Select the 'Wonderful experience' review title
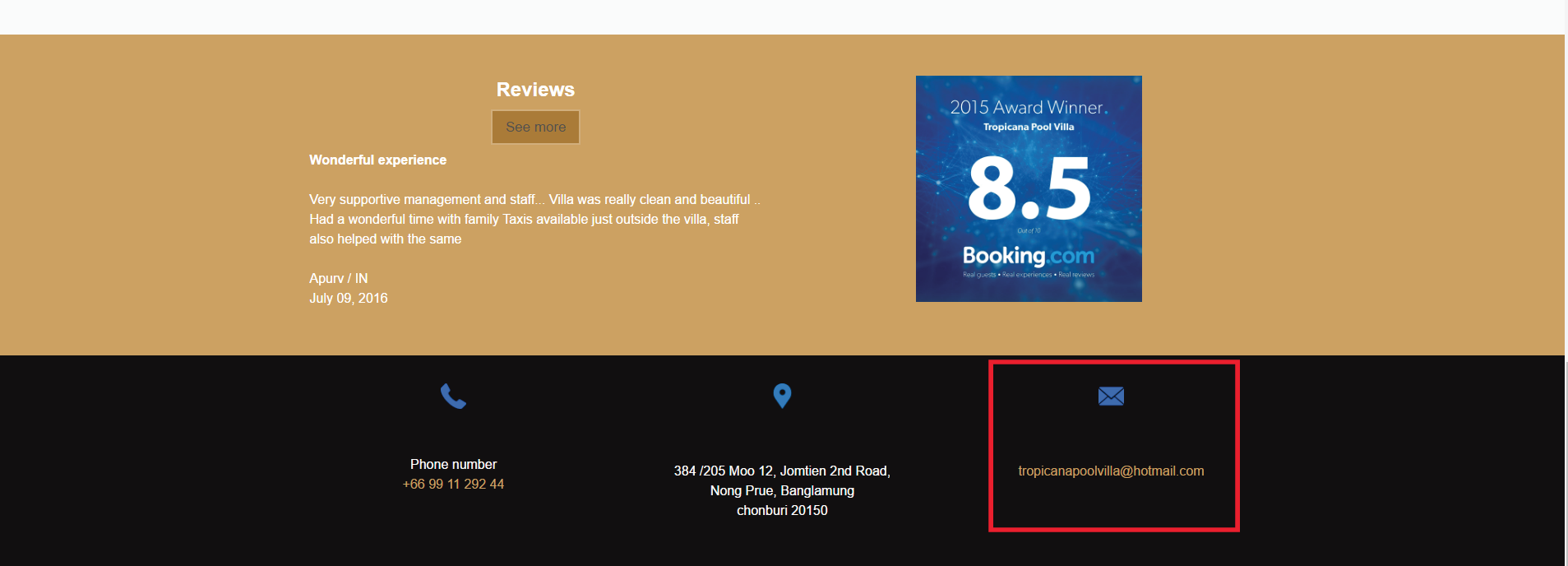Screen dimensions: 1568x566 [377, 160]
